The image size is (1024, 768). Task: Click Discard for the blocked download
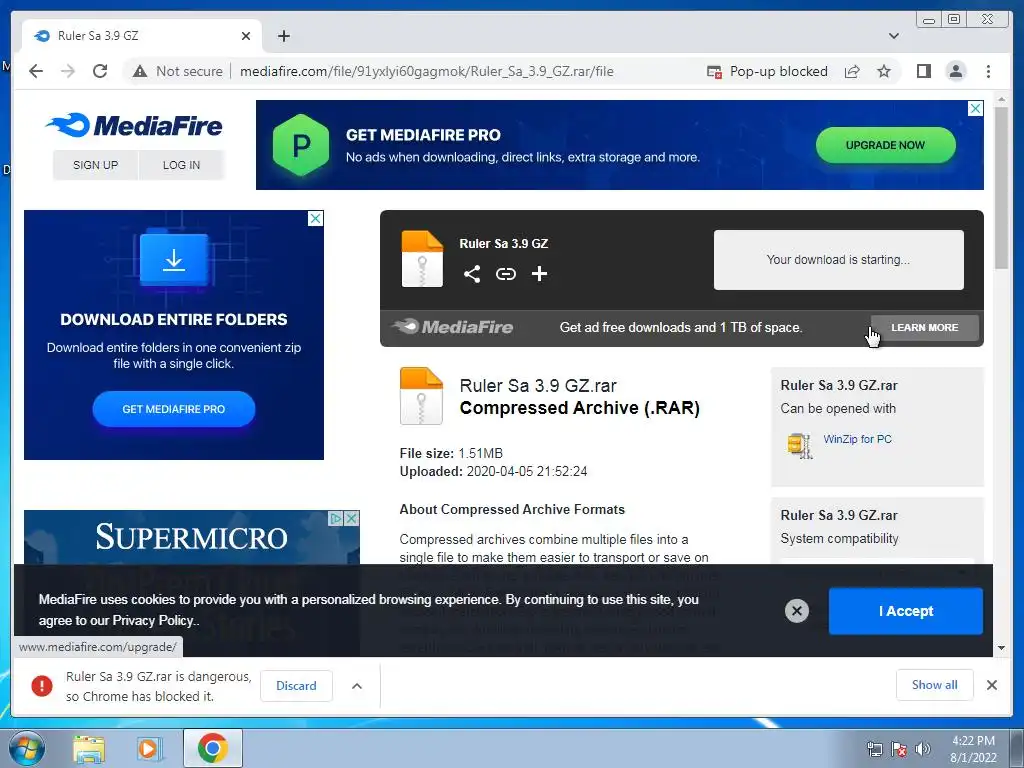click(x=296, y=686)
